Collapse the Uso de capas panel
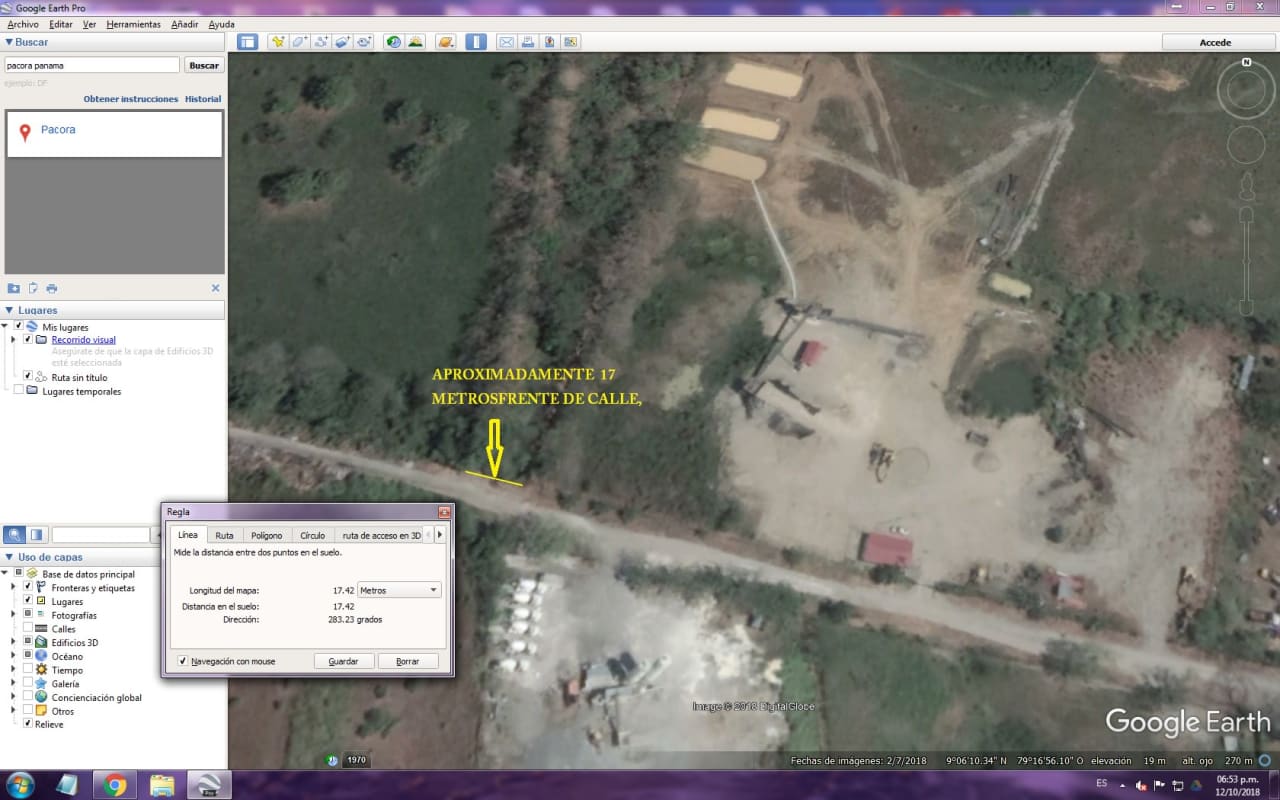Viewport: 1280px width, 800px height. pos(9,556)
